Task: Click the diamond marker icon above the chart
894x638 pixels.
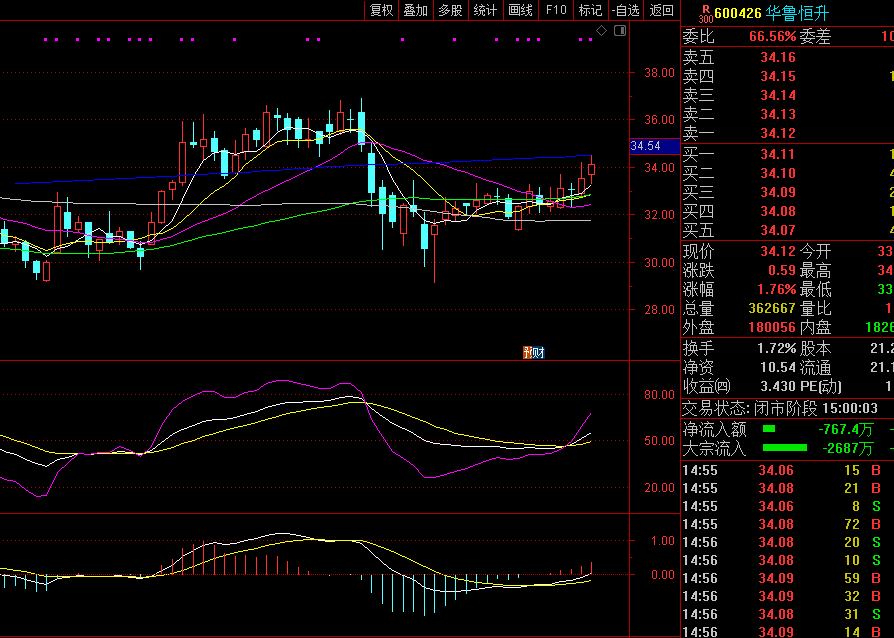Action: 602,31
